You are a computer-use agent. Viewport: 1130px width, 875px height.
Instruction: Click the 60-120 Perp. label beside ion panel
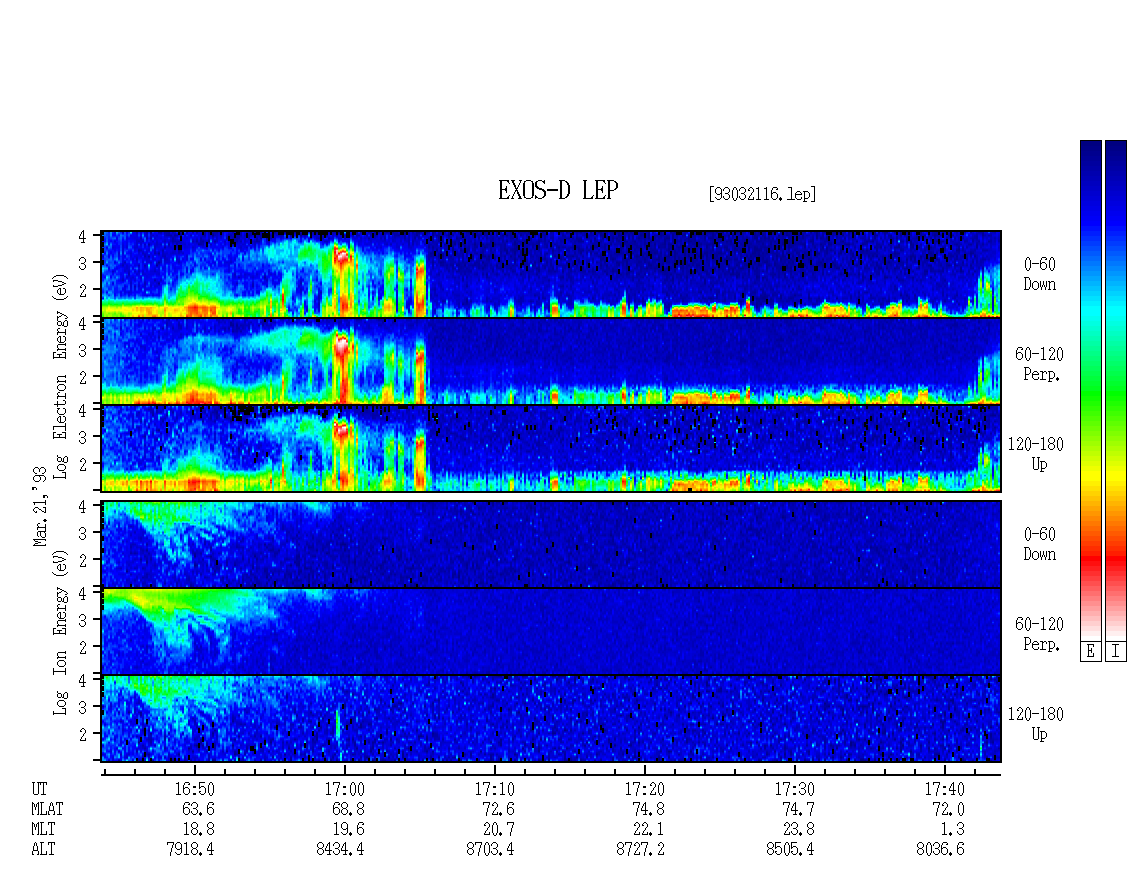1039,634
